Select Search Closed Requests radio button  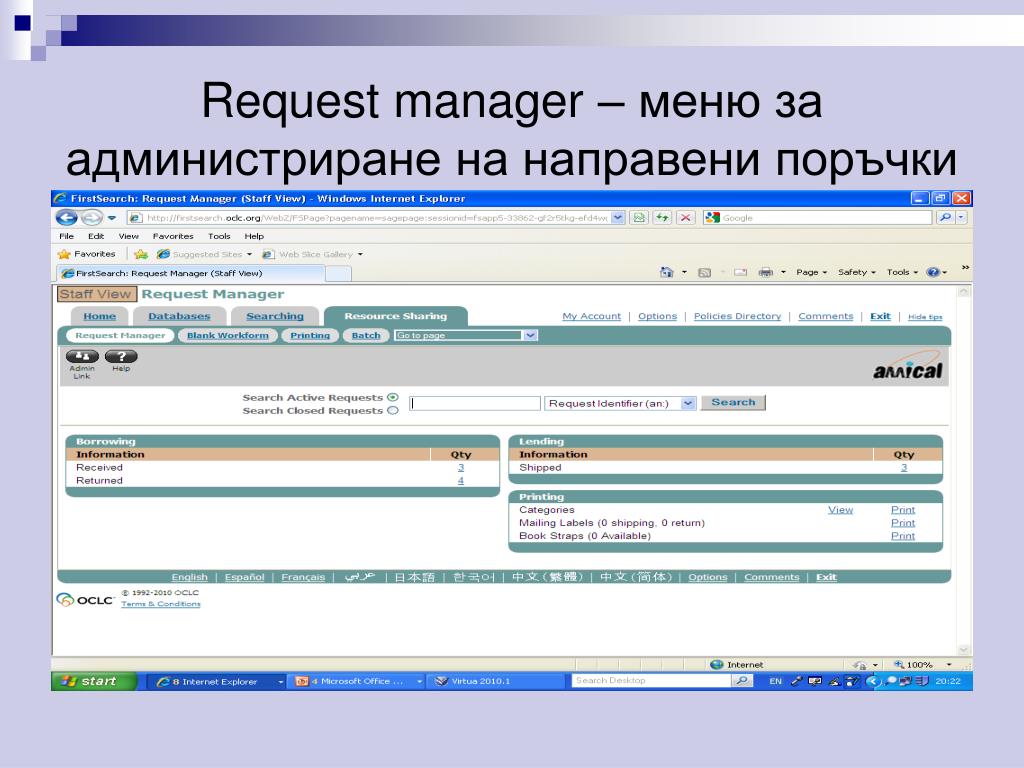click(x=392, y=411)
